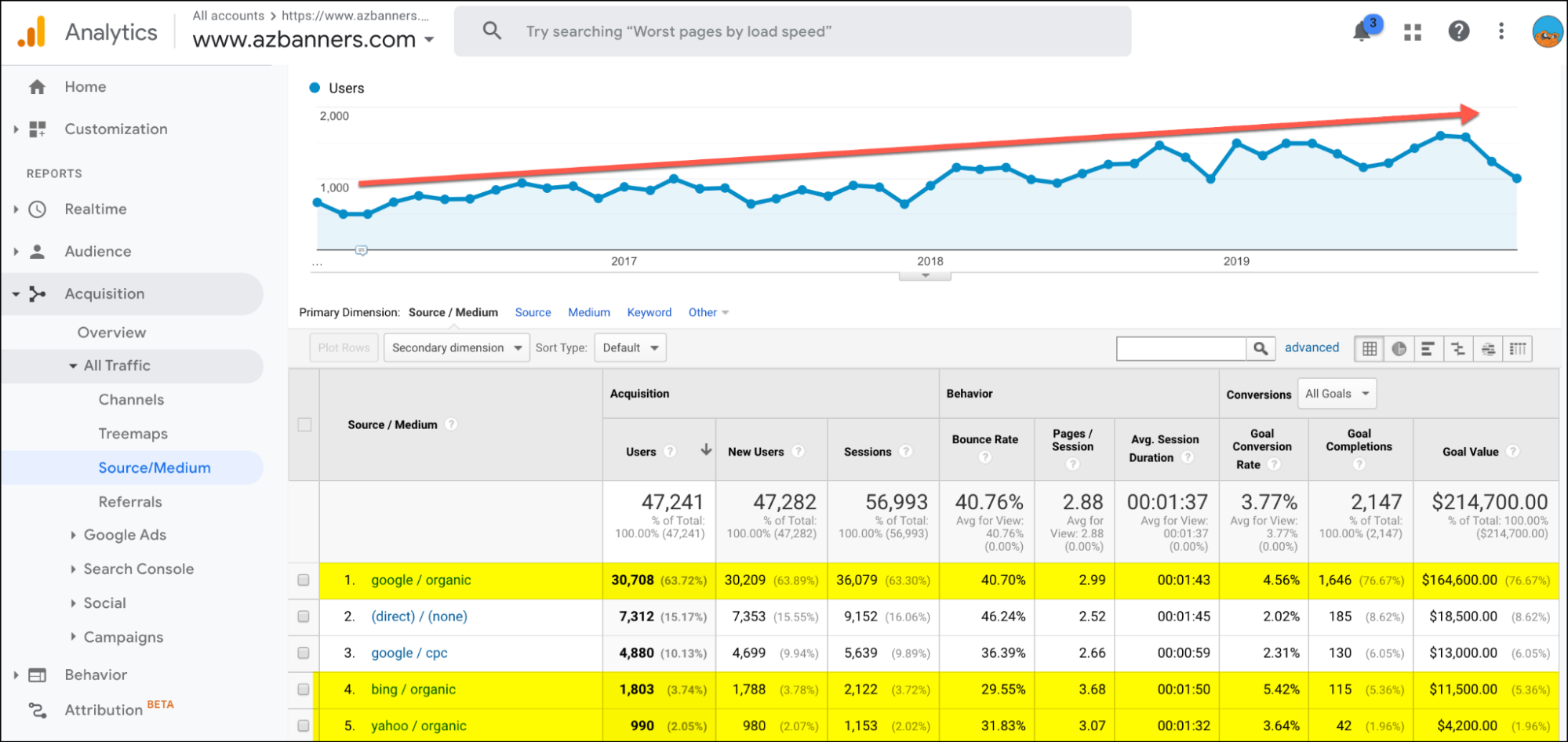This screenshot has height=742, width=1568.
Task: Click the Plot Rows button
Action: (344, 348)
